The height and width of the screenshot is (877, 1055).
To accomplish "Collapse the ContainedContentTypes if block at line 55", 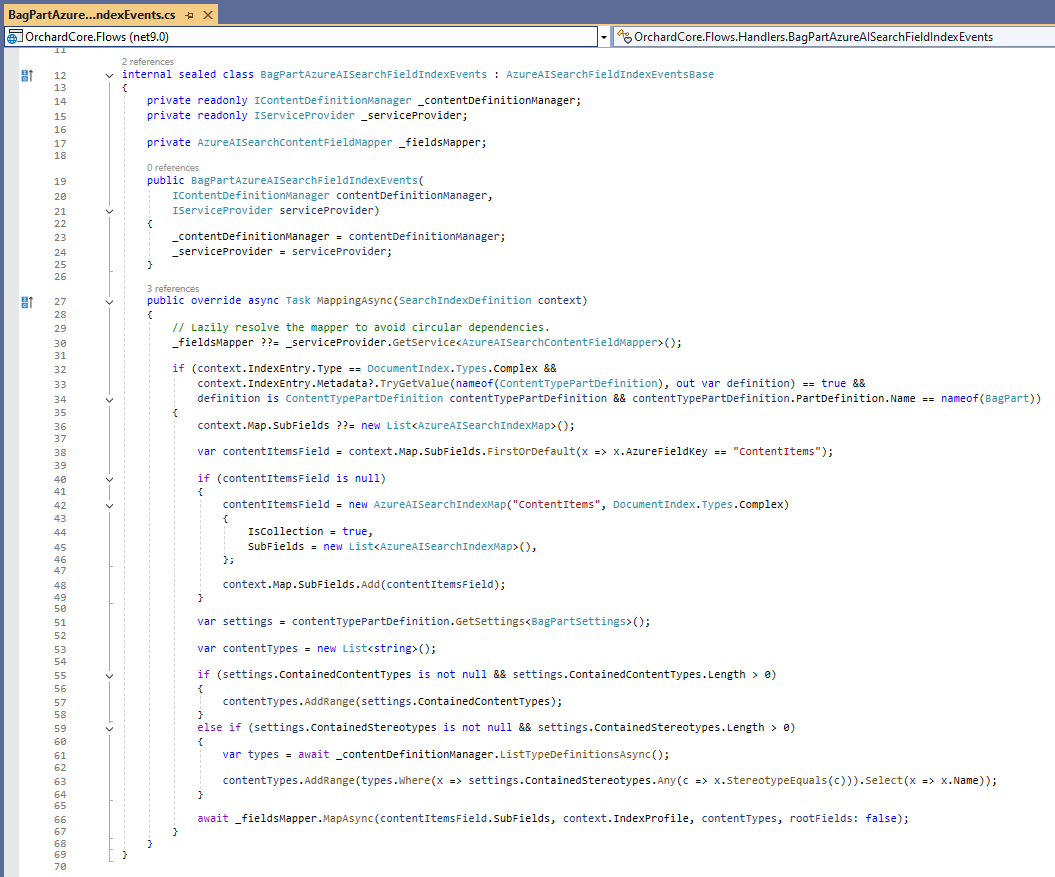I will pyautogui.click(x=109, y=676).
